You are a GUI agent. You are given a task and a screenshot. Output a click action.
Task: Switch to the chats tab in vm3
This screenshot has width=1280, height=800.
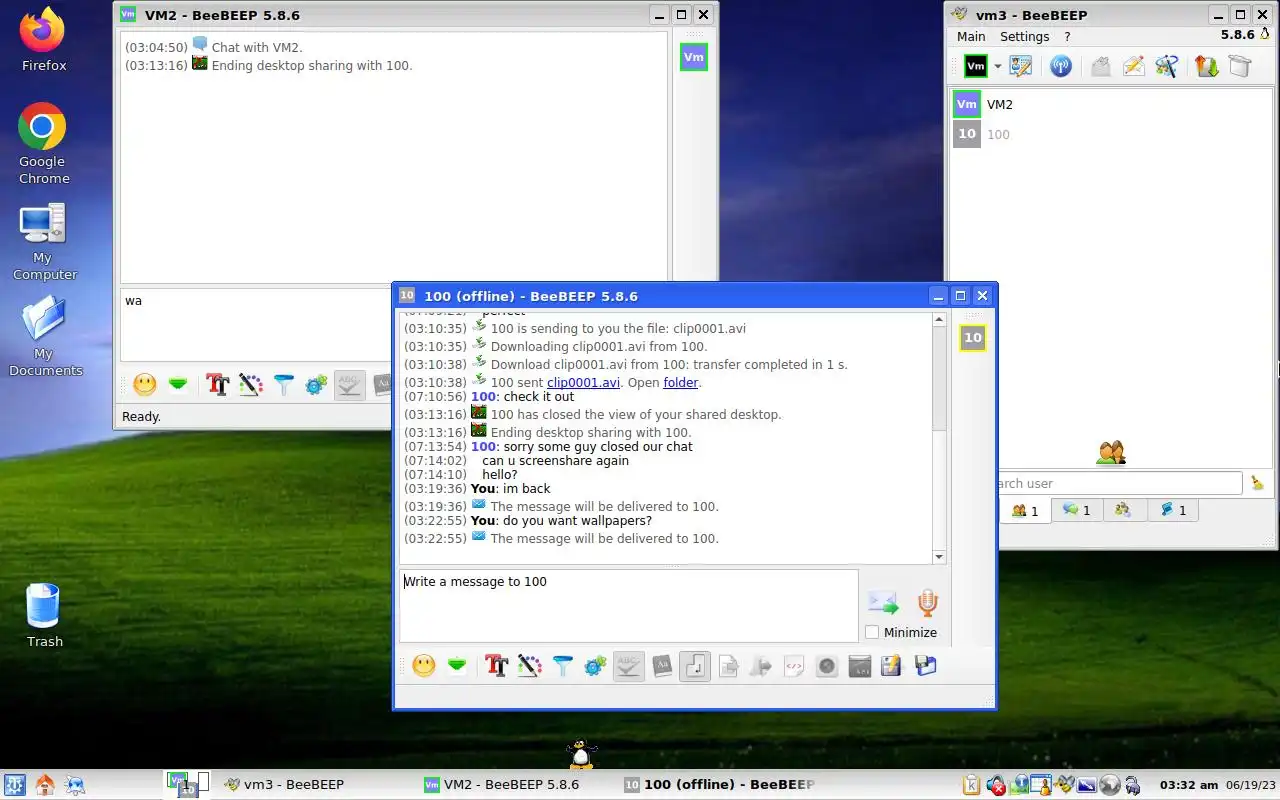pos(1077,510)
